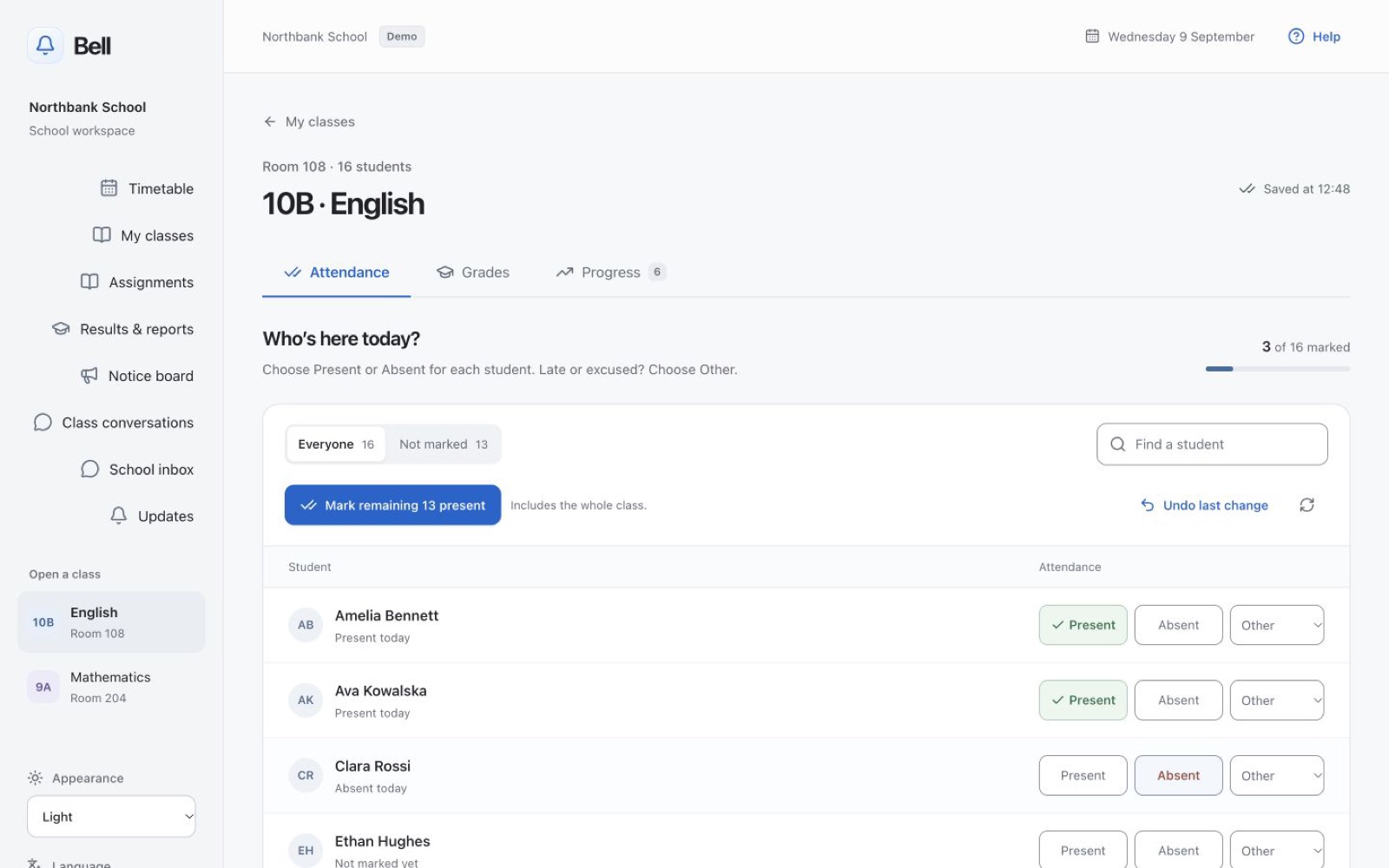Click Undo last change link
This screenshot has height=868, width=1389.
(x=1204, y=505)
